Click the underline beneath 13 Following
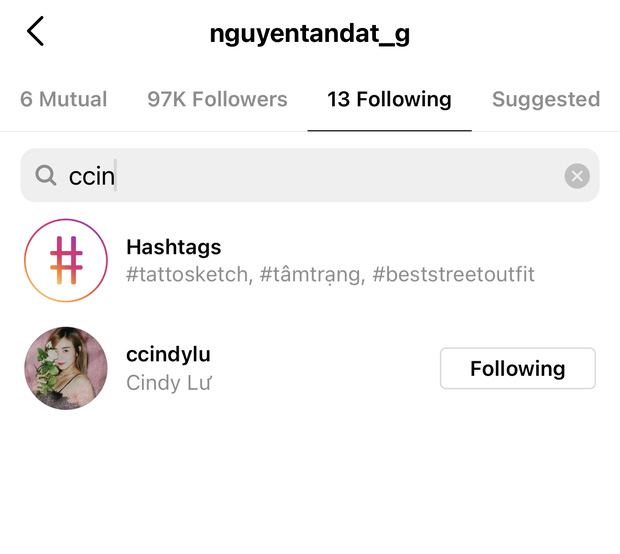The width and height of the screenshot is (620, 554). click(389, 130)
